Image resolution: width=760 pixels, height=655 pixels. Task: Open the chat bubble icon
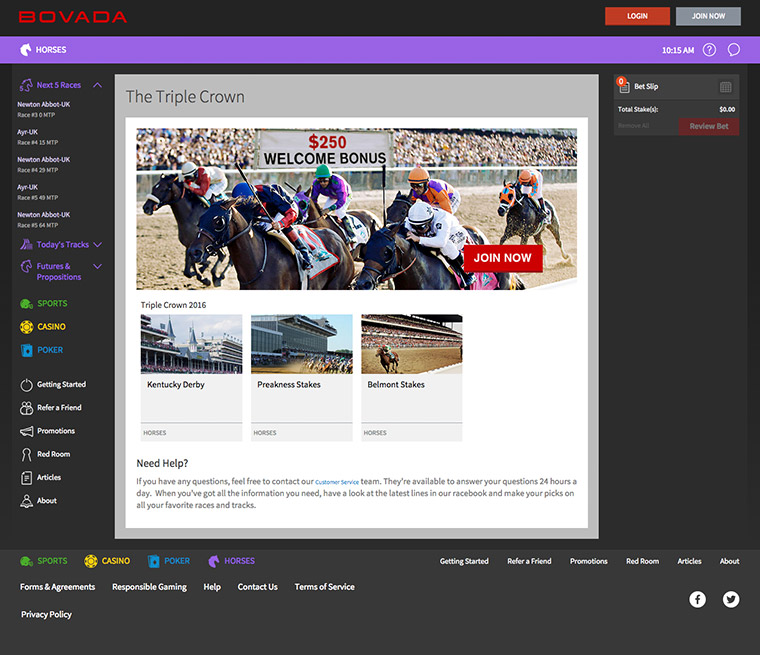tap(734, 50)
